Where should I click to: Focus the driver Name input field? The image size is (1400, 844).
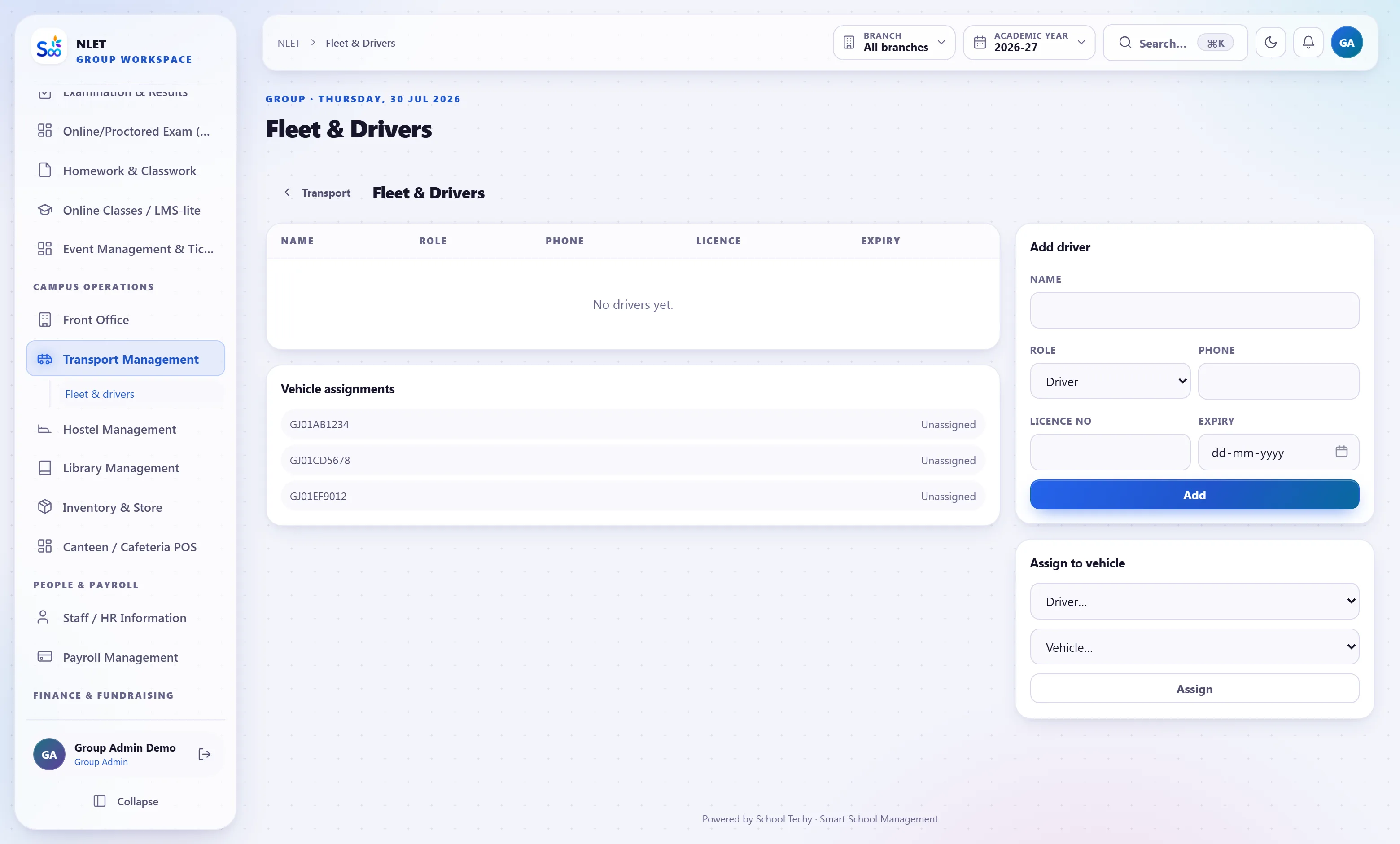click(1194, 310)
